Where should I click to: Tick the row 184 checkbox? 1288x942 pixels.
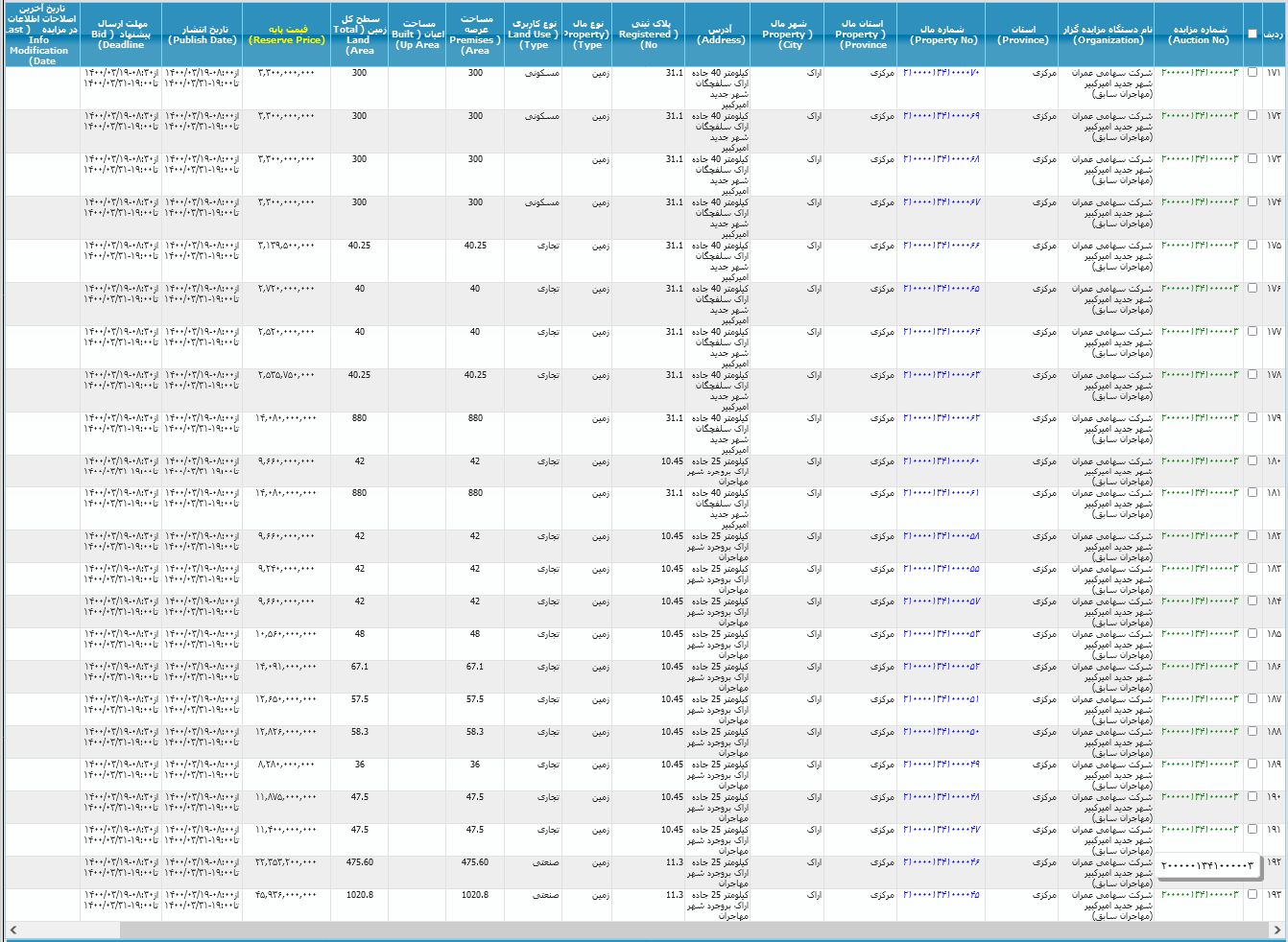point(1252,601)
